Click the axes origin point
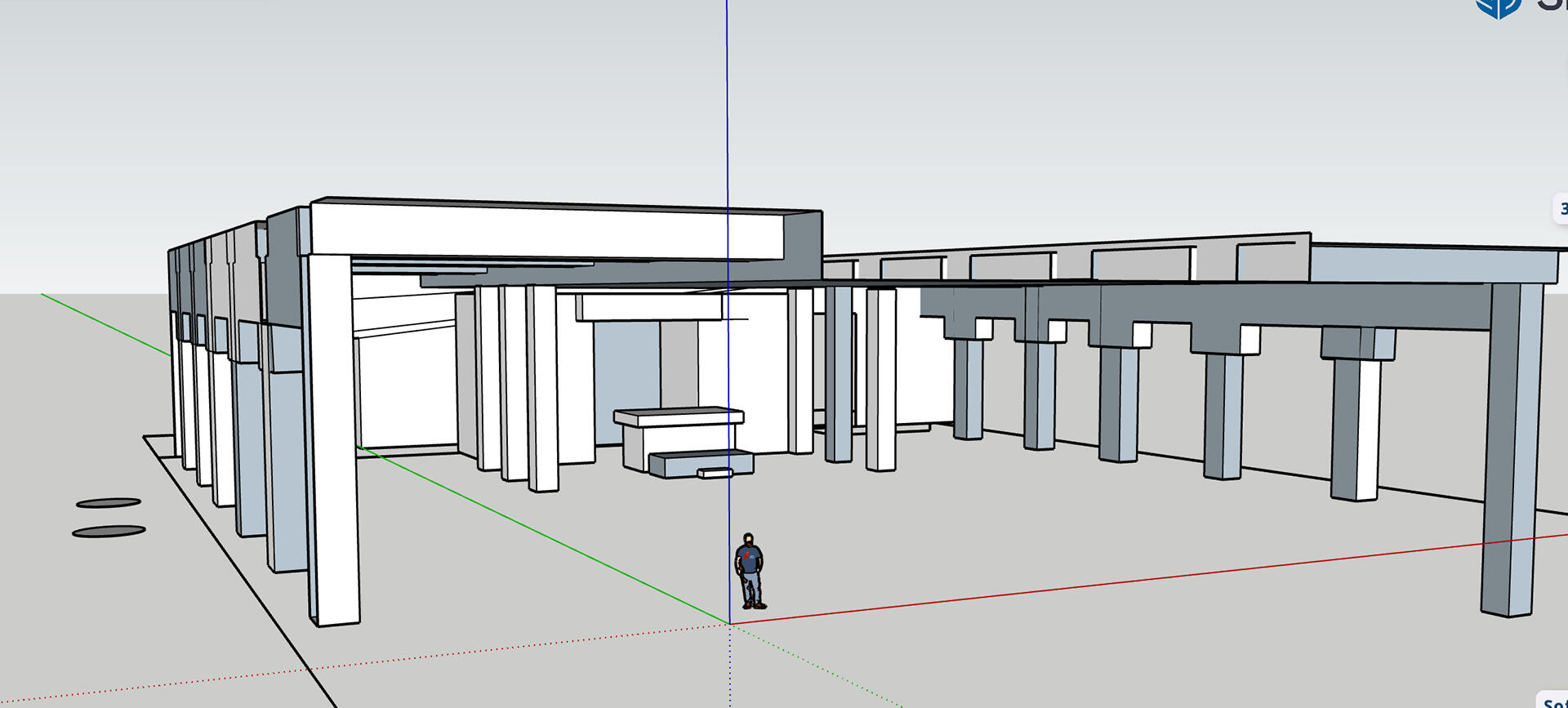This screenshot has width=1568, height=708. click(x=729, y=624)
